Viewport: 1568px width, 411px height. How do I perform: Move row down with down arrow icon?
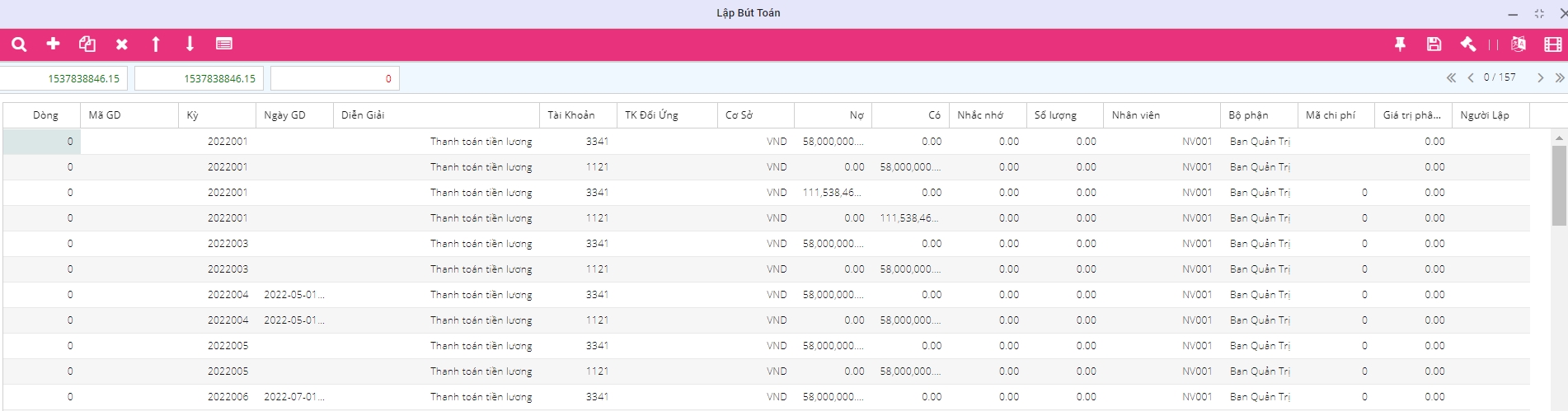click(x=190, y=44)
